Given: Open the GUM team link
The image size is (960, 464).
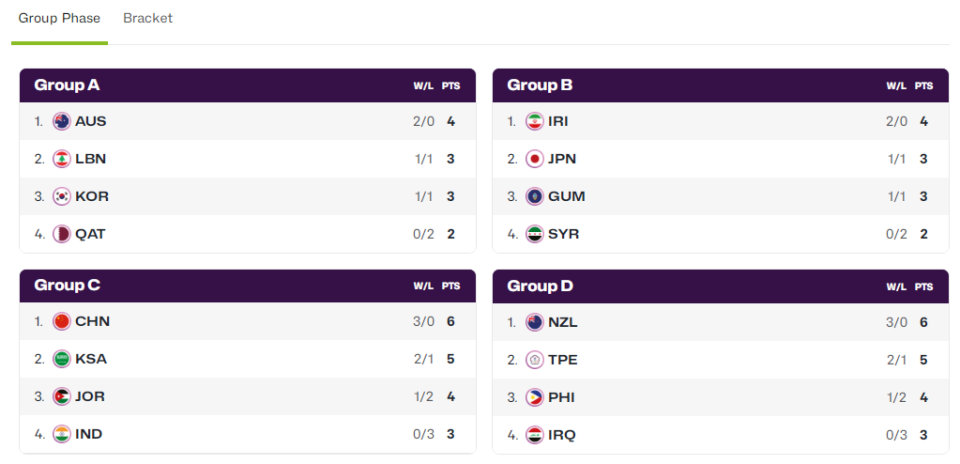Looking at the screenshot, I should [x=566, y=196].
